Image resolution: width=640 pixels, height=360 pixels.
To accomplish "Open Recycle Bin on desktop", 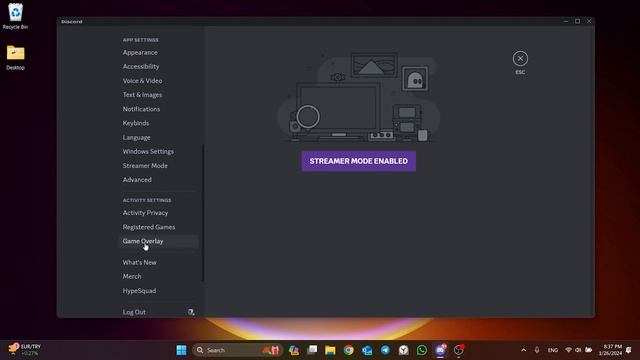I will click(16, 16).
